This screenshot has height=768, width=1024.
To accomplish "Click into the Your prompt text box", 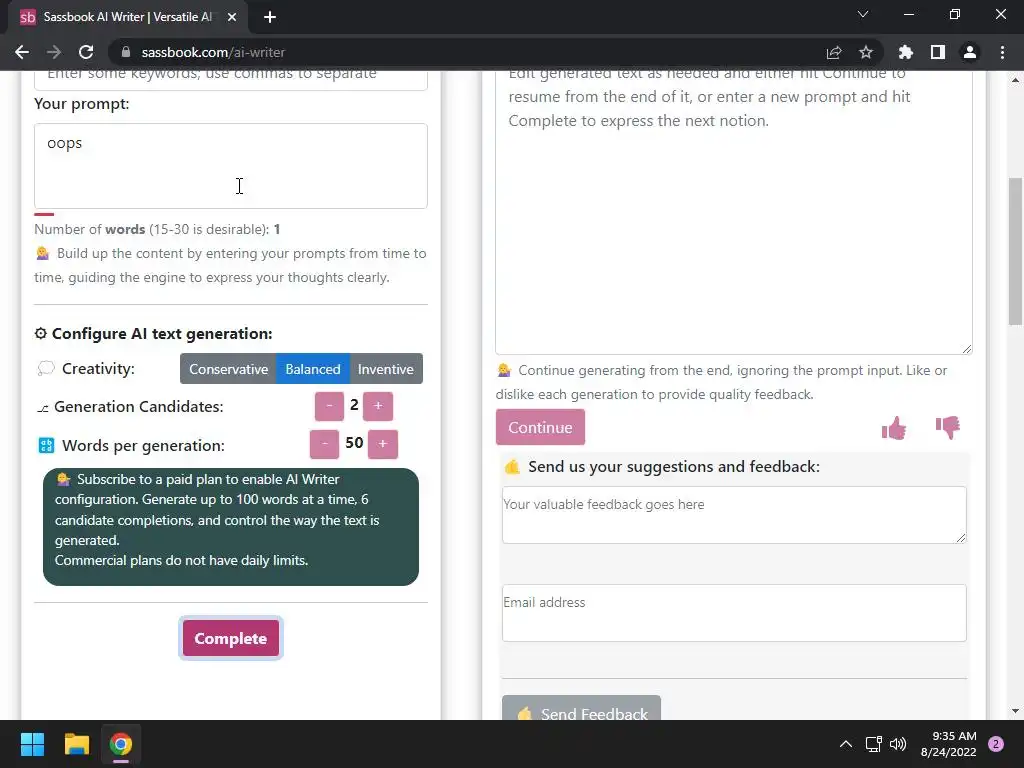I will click(231, 166).
